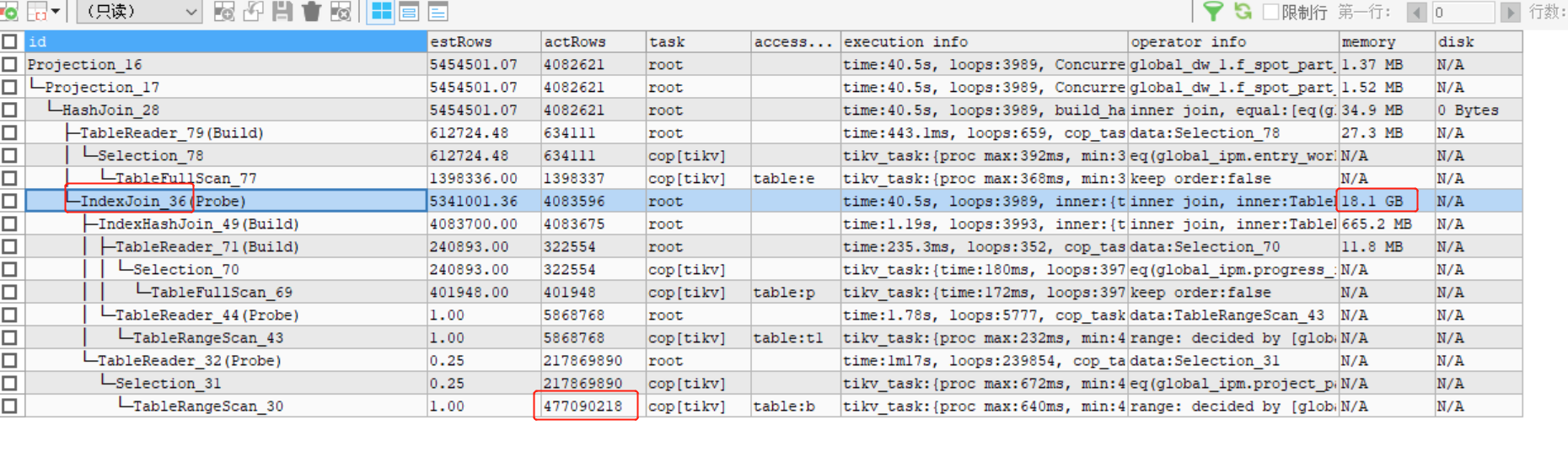Screen dimensions: 1568x463
Task: Click the save changes disk icon
Action: click(282, 11)
